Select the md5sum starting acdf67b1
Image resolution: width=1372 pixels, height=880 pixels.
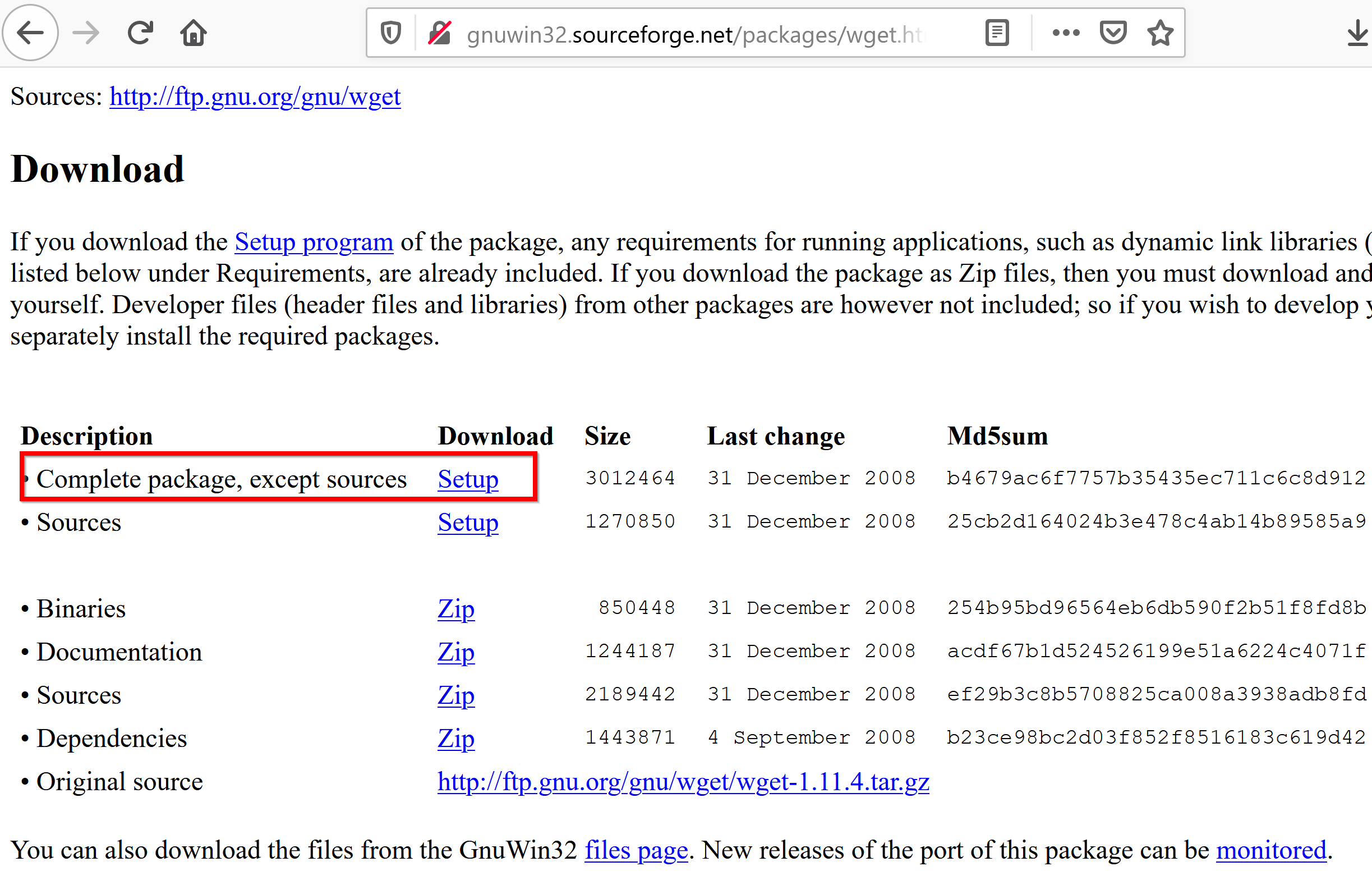click(1156, 652)
